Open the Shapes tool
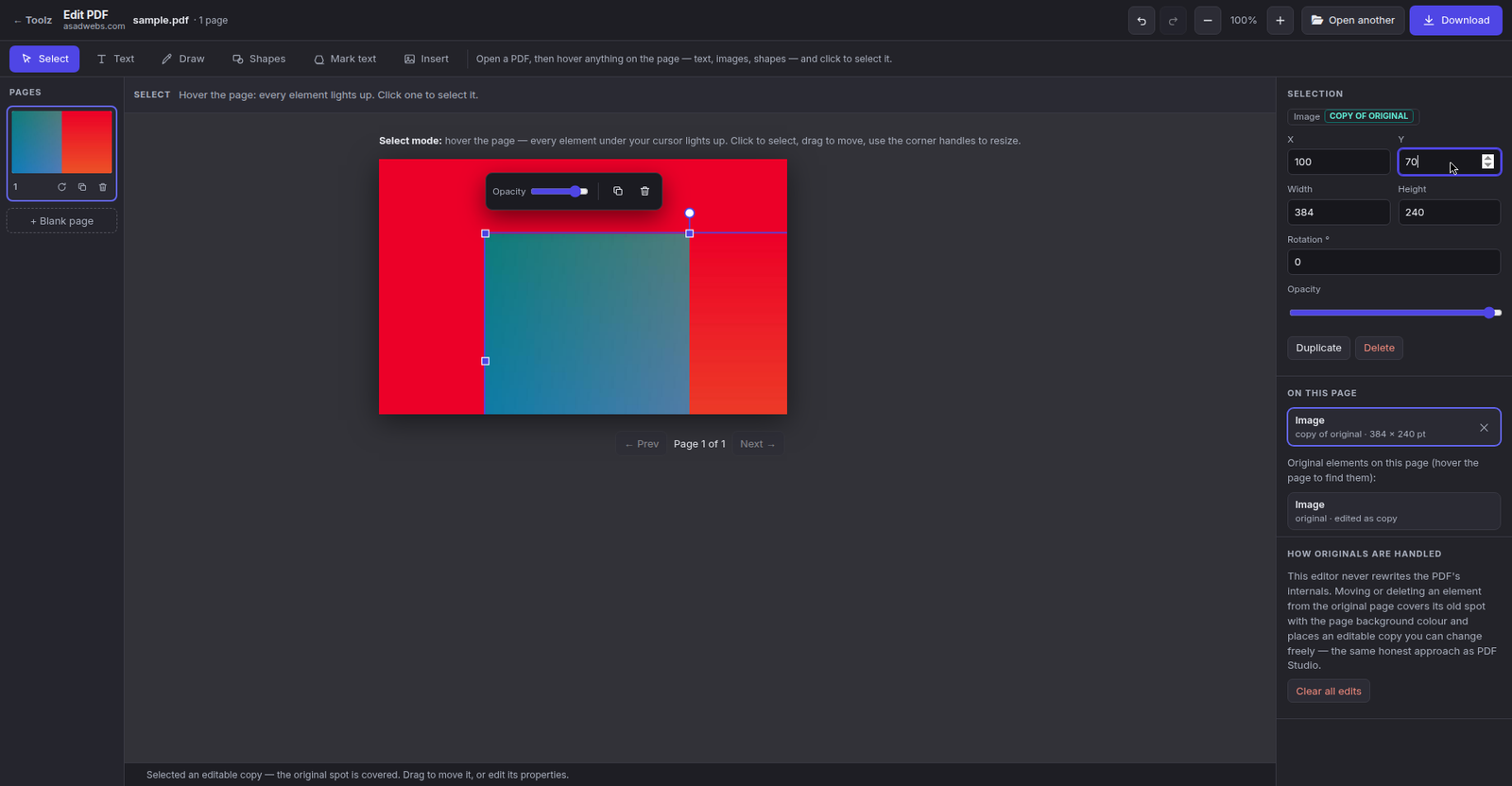This screenshot has width=1512, height=786. [x=259, y=59]
